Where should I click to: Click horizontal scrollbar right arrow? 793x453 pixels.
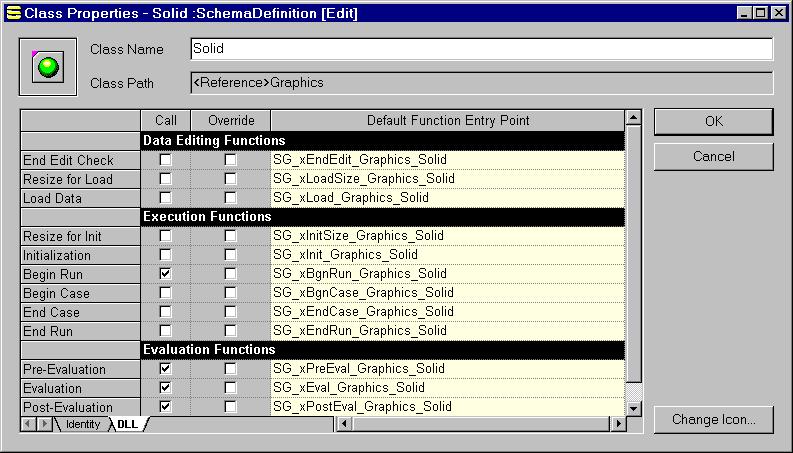point(618,424)
